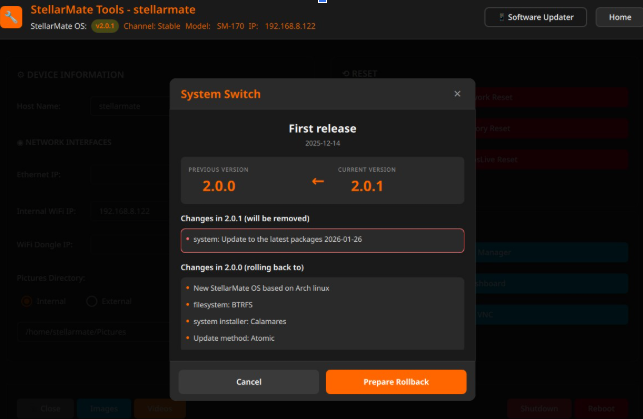Click the dimmed Reboot button
The height and width of the screenshot is (419, 643).
[601, 408]
